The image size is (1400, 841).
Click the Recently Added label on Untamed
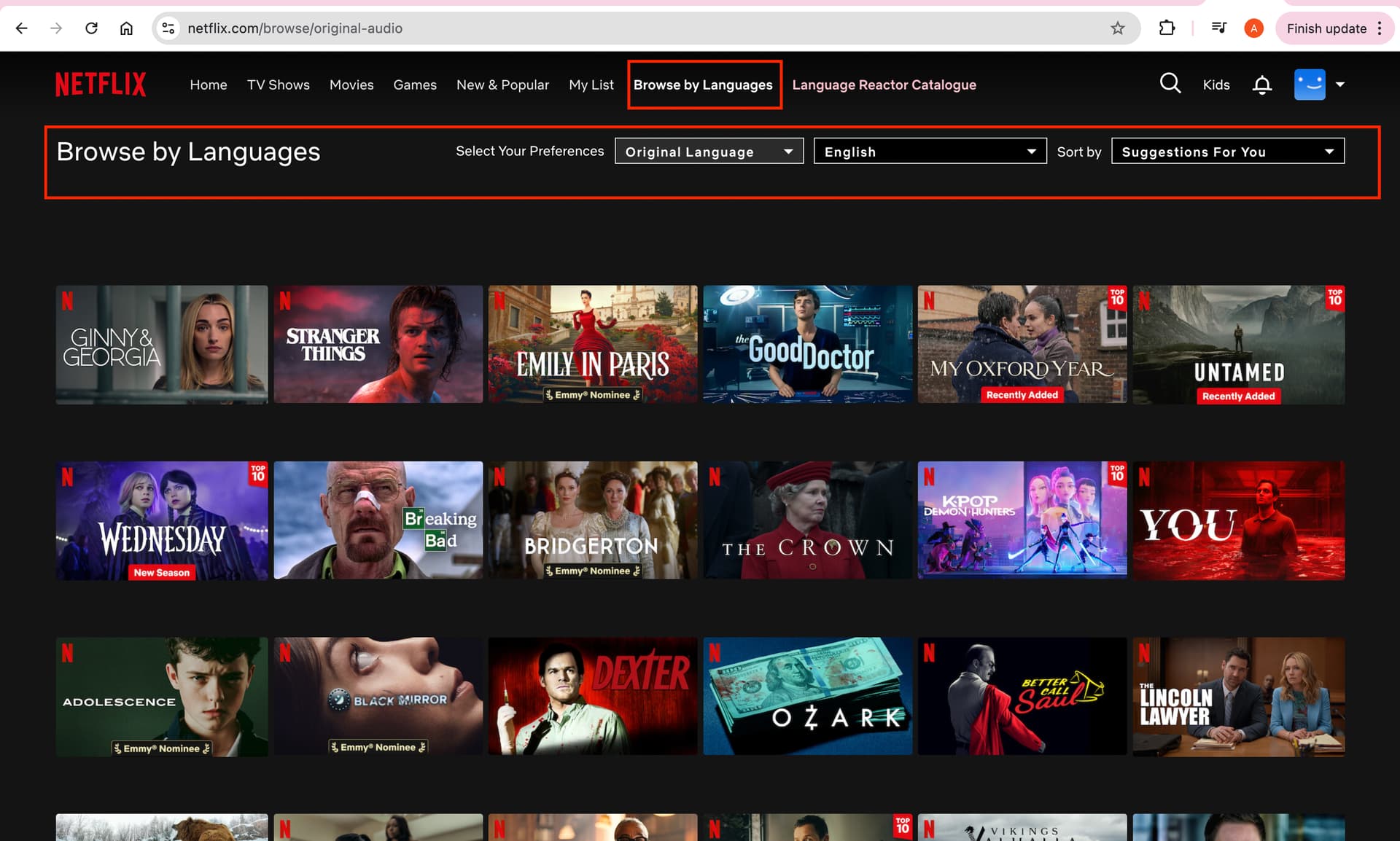(x=1238, y=396)
